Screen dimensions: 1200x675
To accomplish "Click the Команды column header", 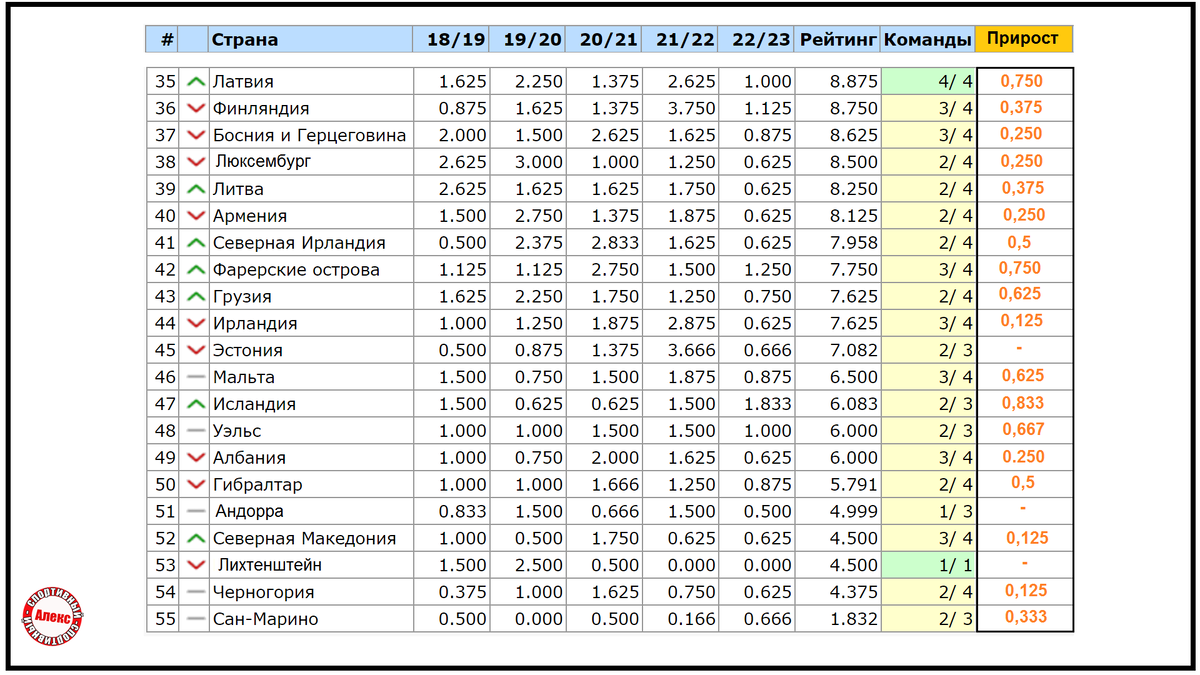I will point(927,39).
